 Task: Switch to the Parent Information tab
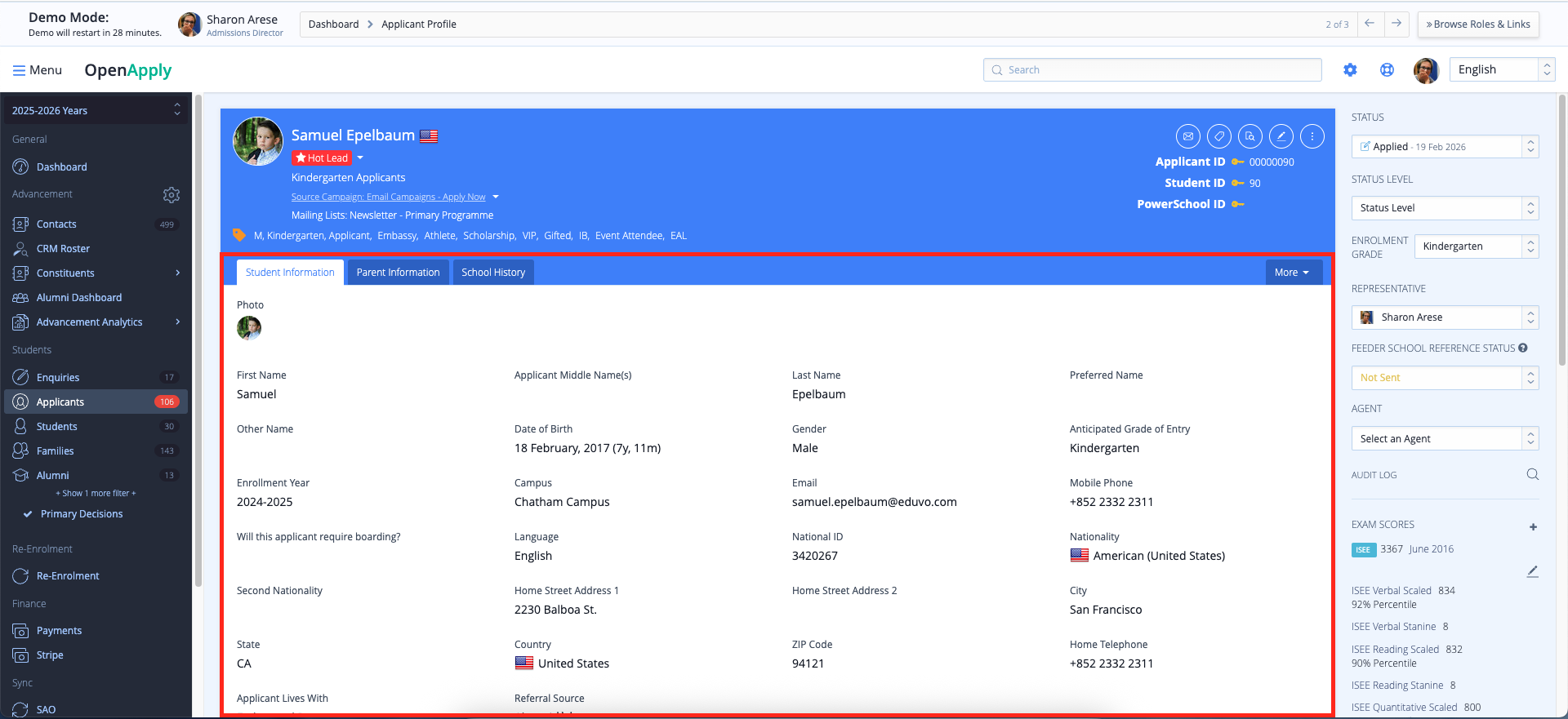pos(398,273)
